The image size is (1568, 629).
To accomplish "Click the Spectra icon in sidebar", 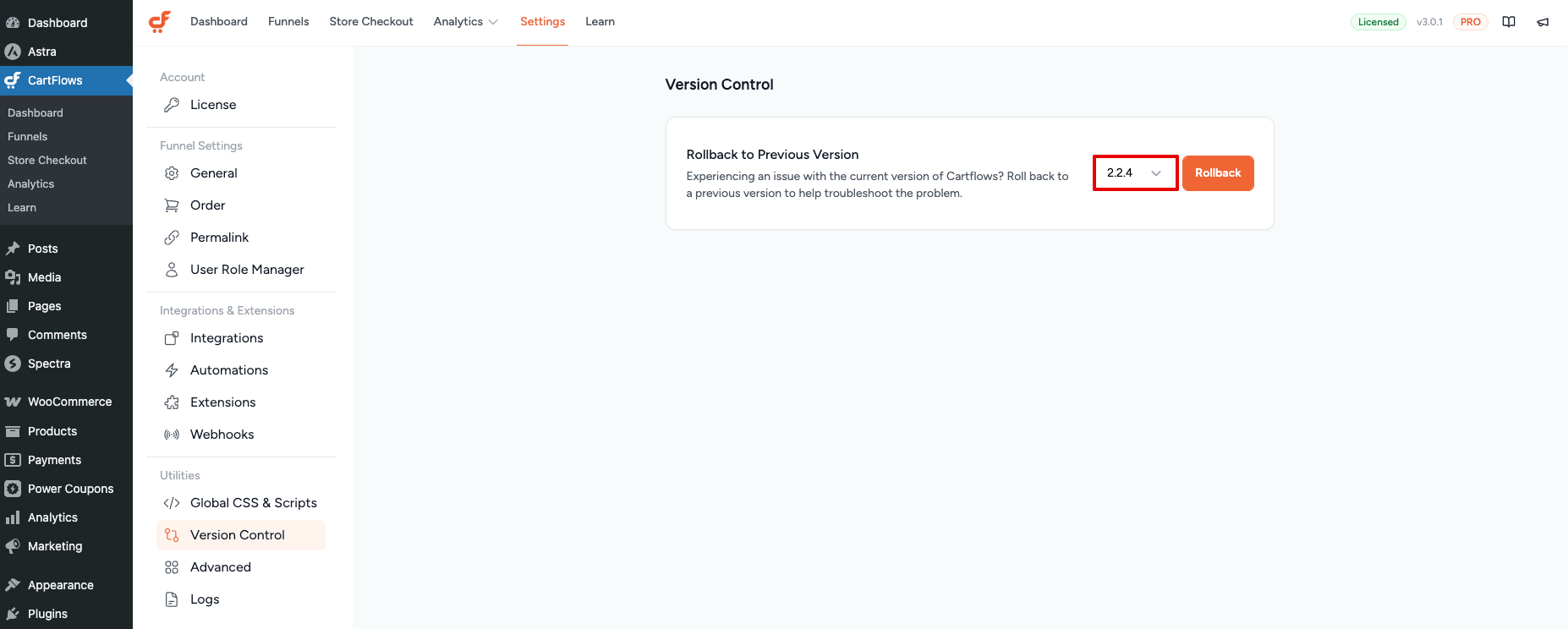I will (x=13, y=364).
